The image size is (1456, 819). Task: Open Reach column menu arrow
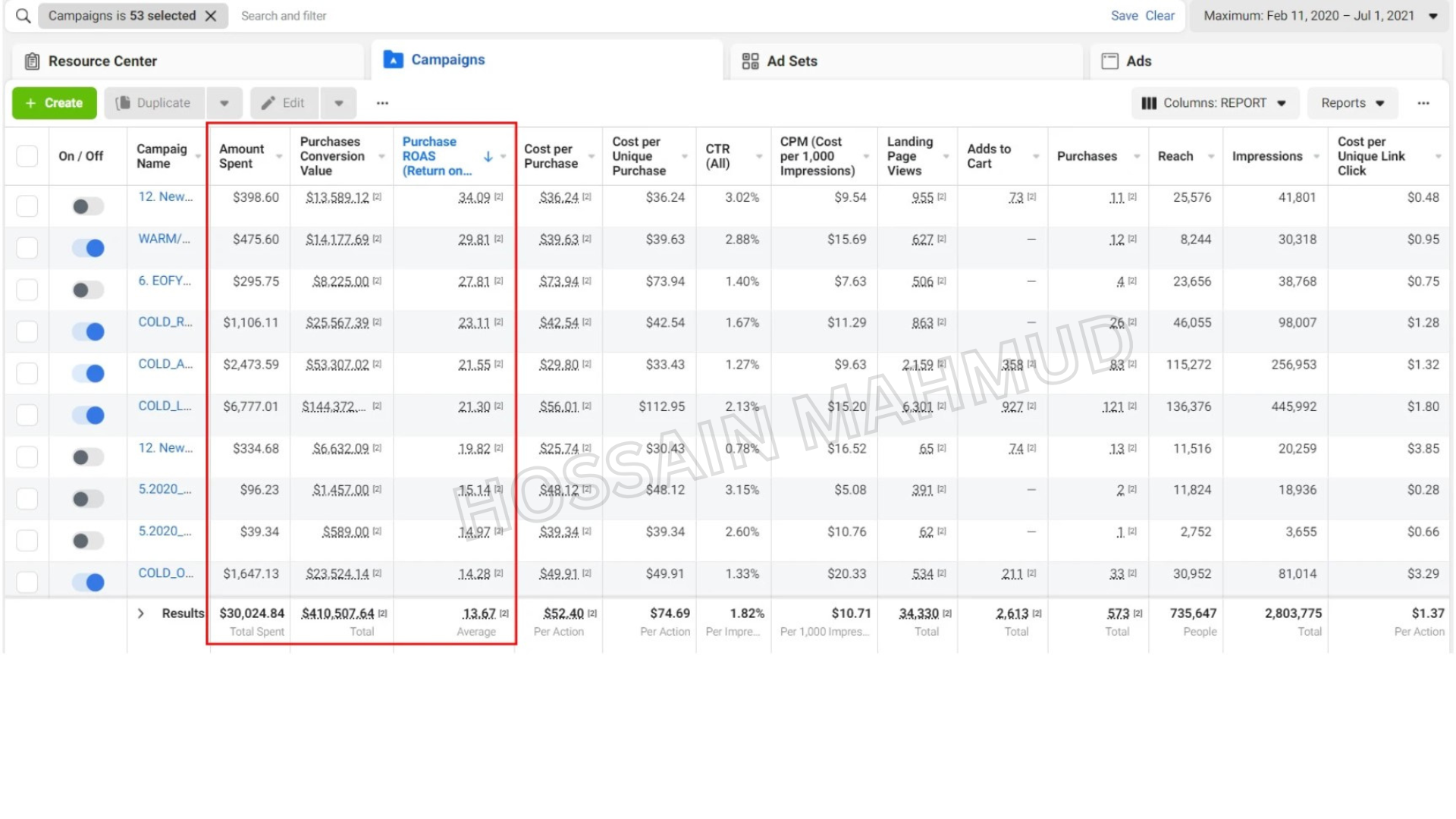1211,156
